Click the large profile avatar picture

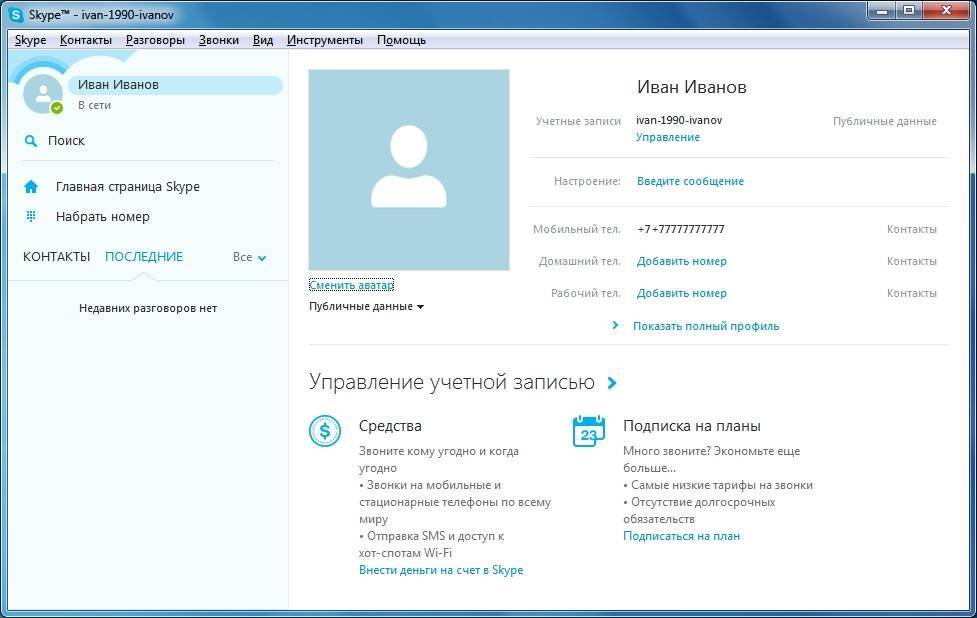[x=409, y=169]
